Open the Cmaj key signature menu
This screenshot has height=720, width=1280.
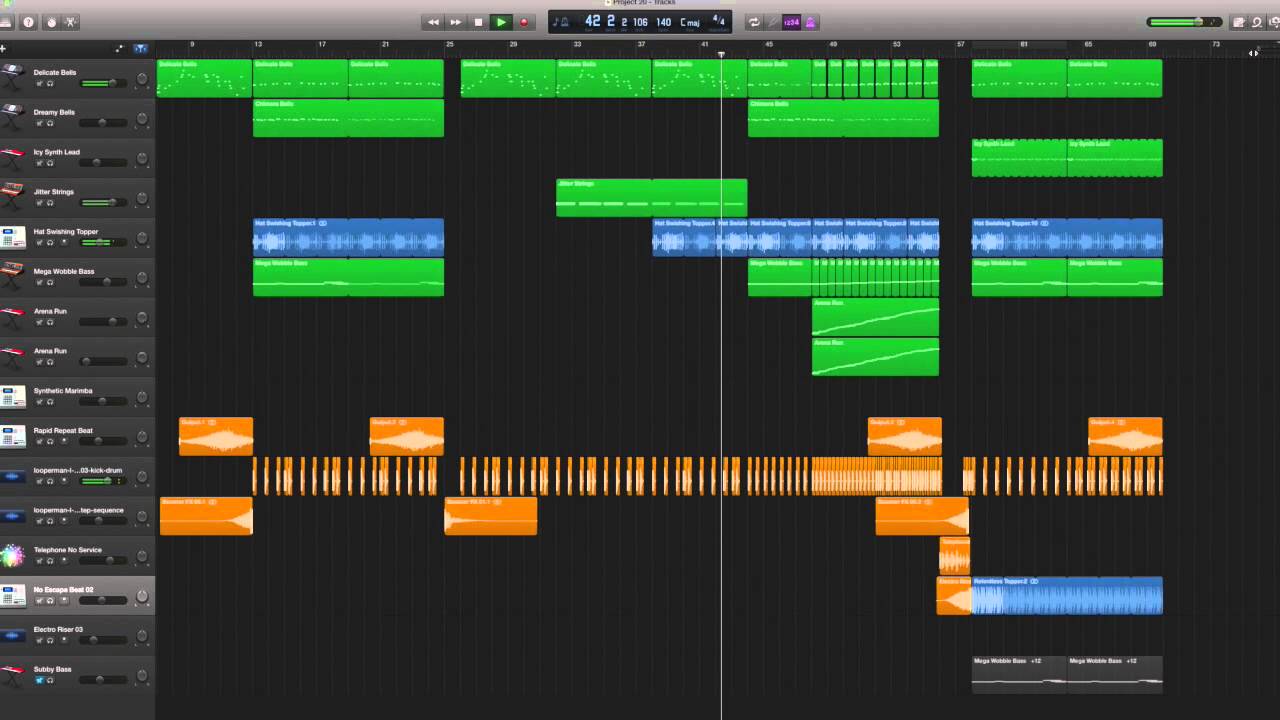[x=690, y=22]
